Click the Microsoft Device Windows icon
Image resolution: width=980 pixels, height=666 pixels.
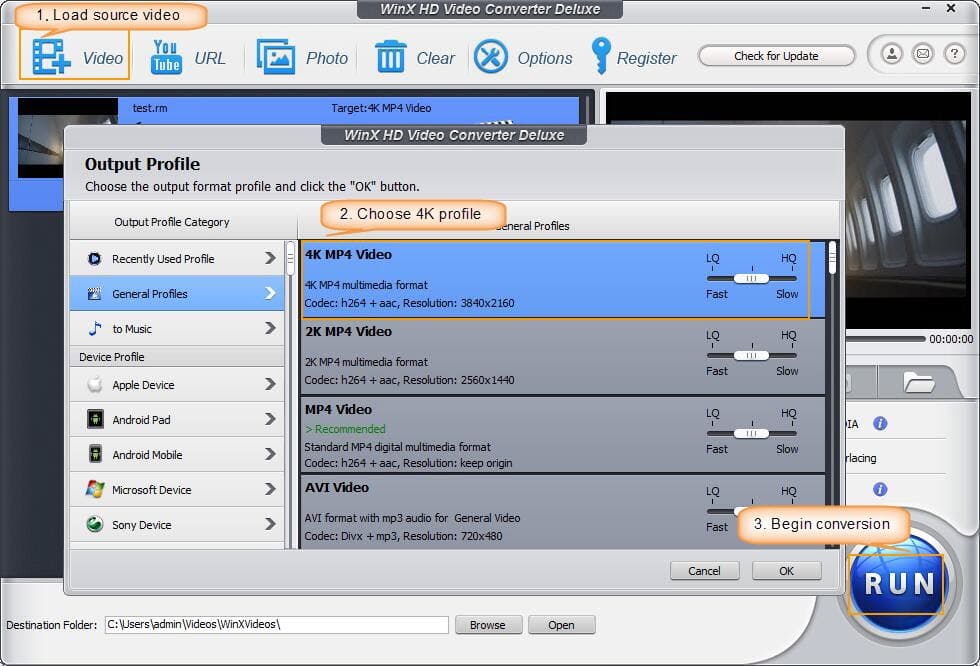tap(95, 489)
